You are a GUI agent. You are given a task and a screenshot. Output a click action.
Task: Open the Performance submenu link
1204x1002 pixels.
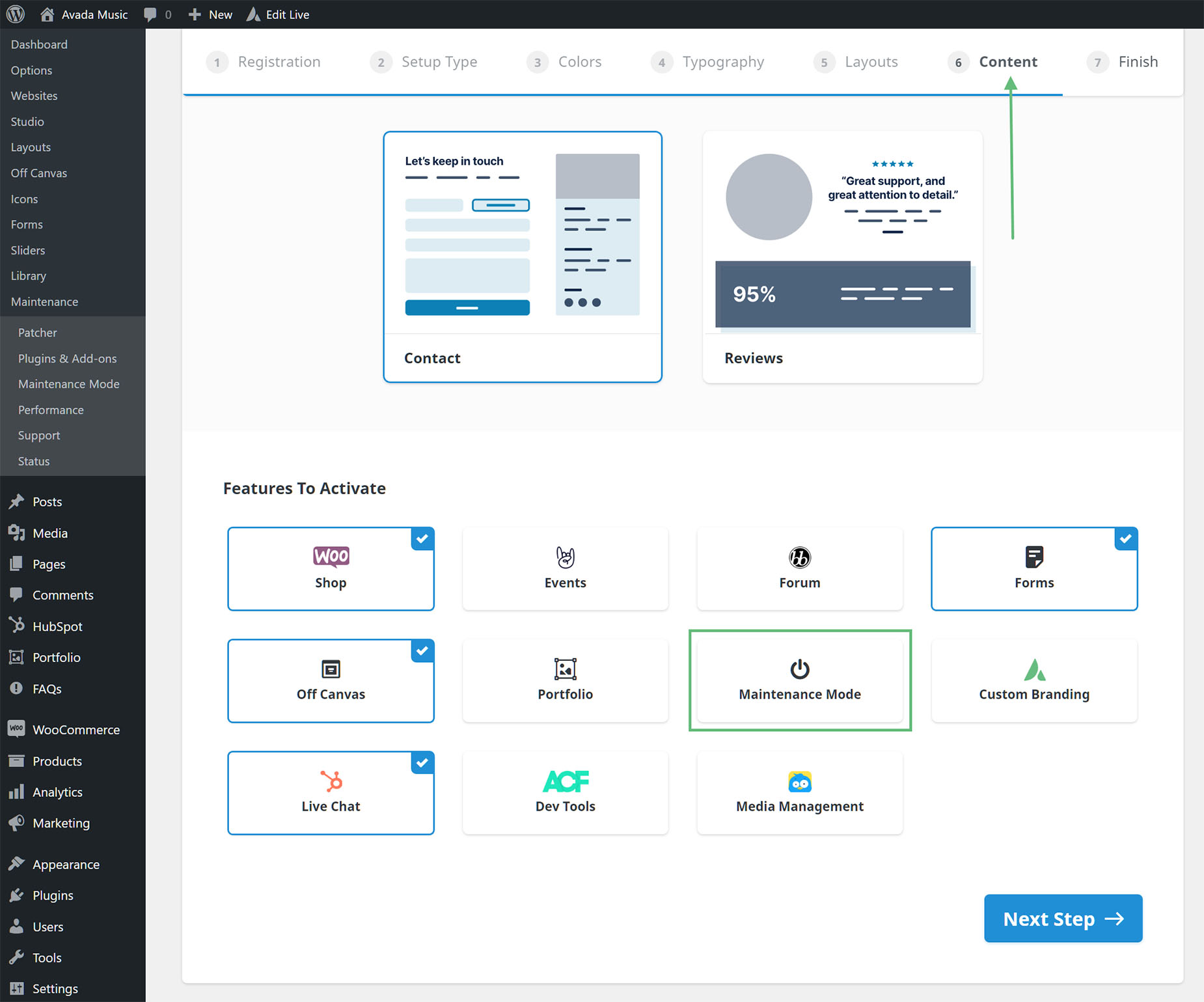(51, 410)
